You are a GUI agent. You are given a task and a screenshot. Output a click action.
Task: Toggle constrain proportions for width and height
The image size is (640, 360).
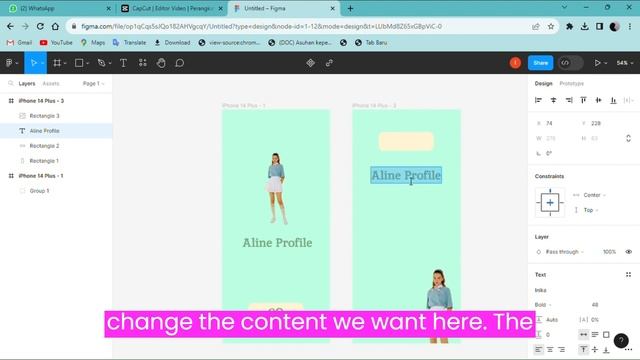coord(629,138)
